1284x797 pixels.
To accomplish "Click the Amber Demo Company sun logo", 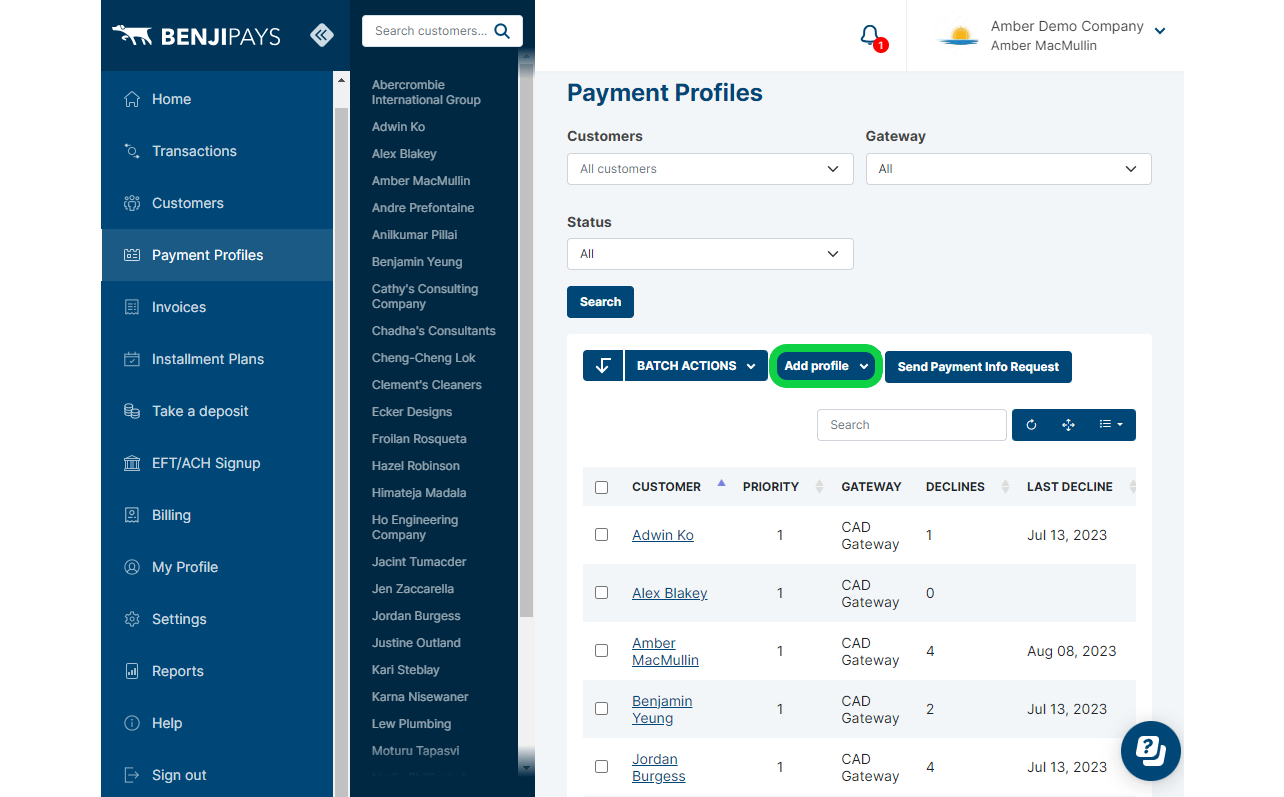I will point(959,36).
